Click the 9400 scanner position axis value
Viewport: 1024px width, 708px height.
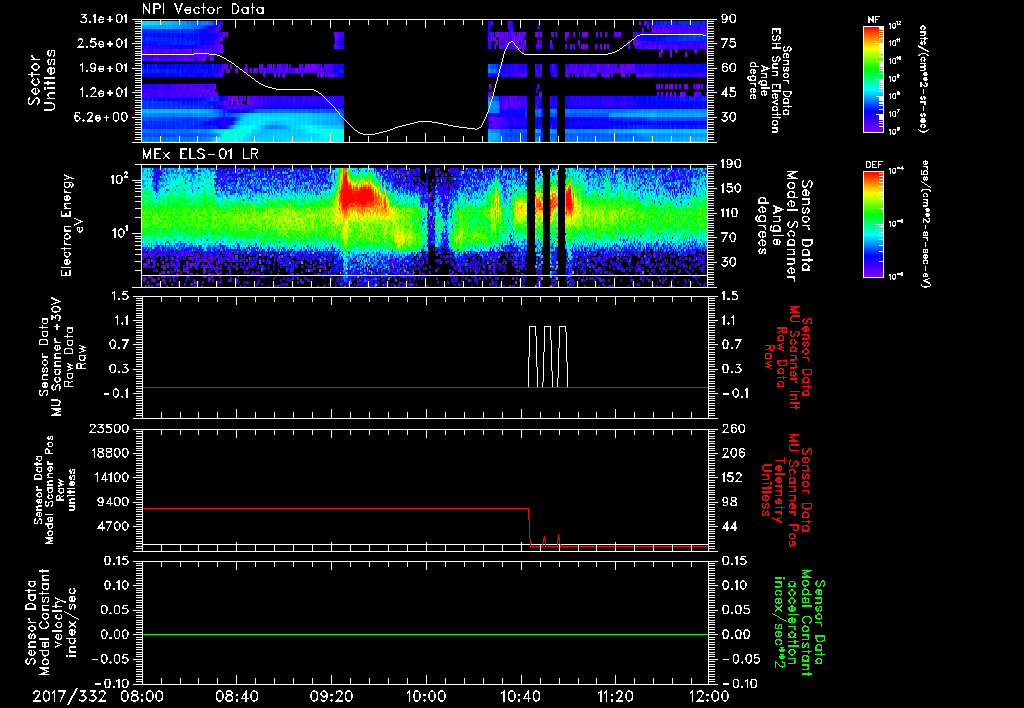pyautogui.click(x=112, y=502)
